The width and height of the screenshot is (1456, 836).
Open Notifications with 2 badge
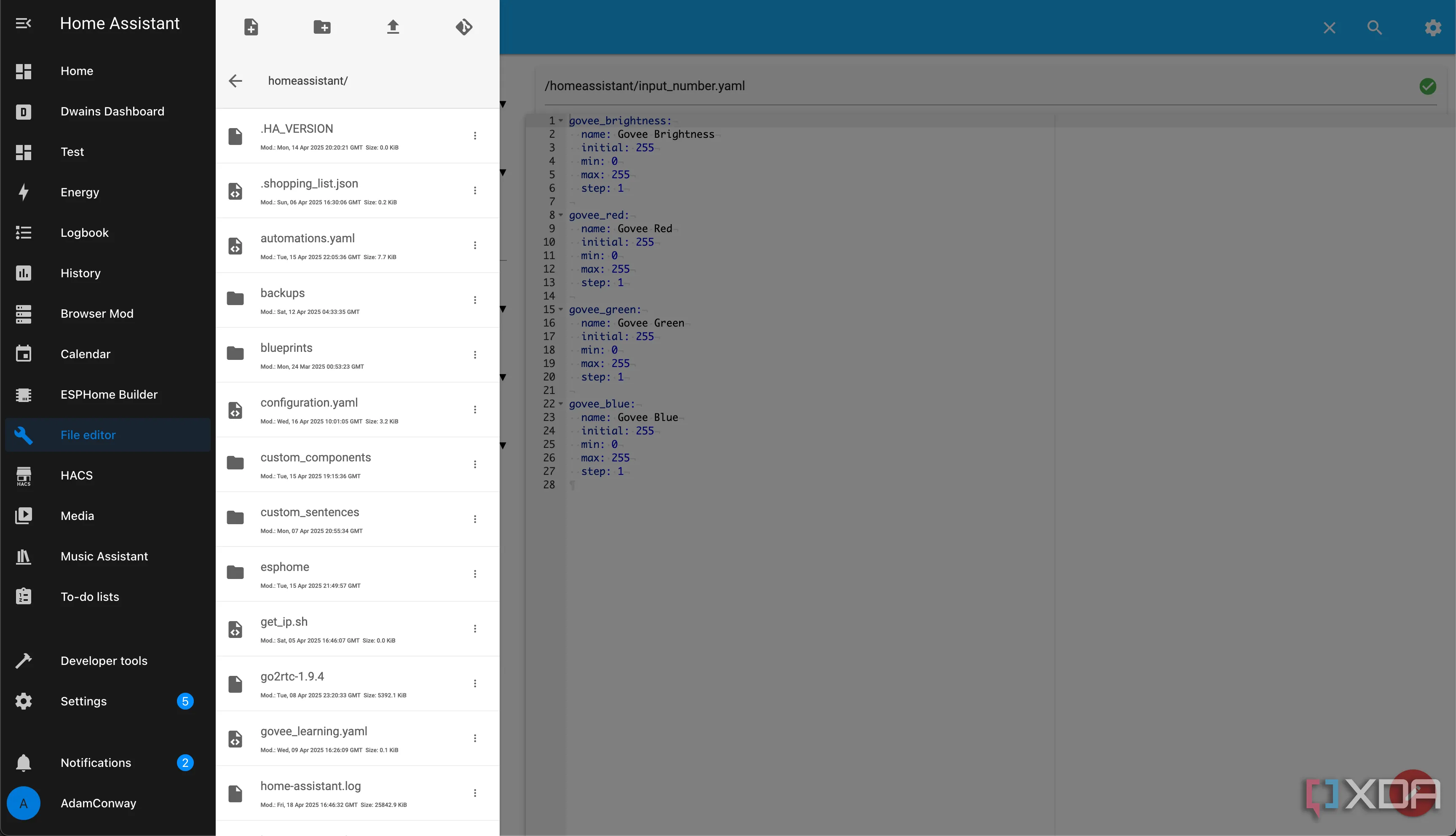coord(108,763)
